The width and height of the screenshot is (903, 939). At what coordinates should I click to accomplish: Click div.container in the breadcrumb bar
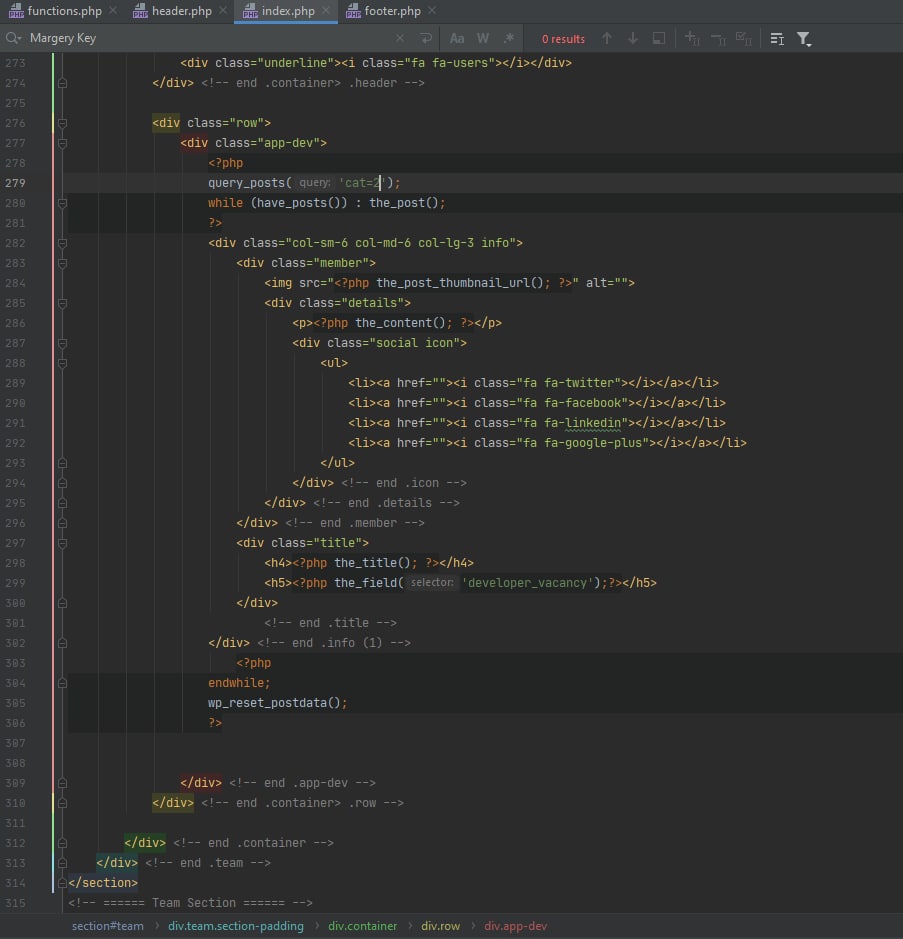click(362, 926)
